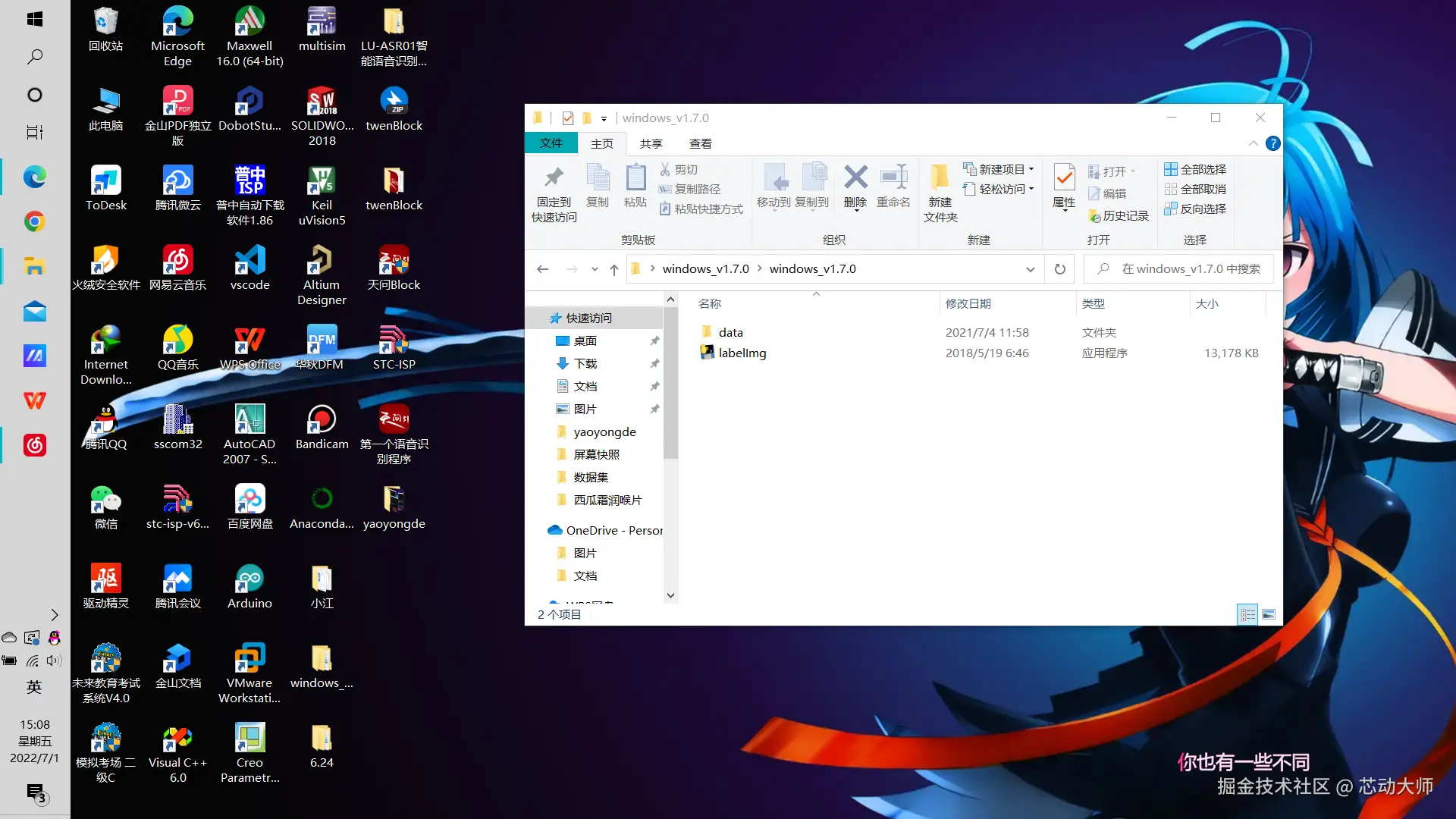Collapse the ribbon with chevron

pos(1253,143)
